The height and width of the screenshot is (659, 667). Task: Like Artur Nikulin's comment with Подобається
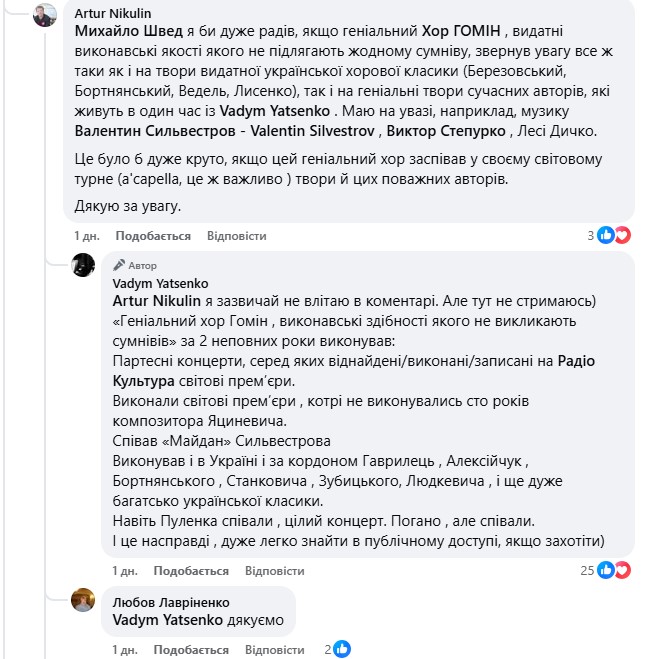(x=153, y=236)
